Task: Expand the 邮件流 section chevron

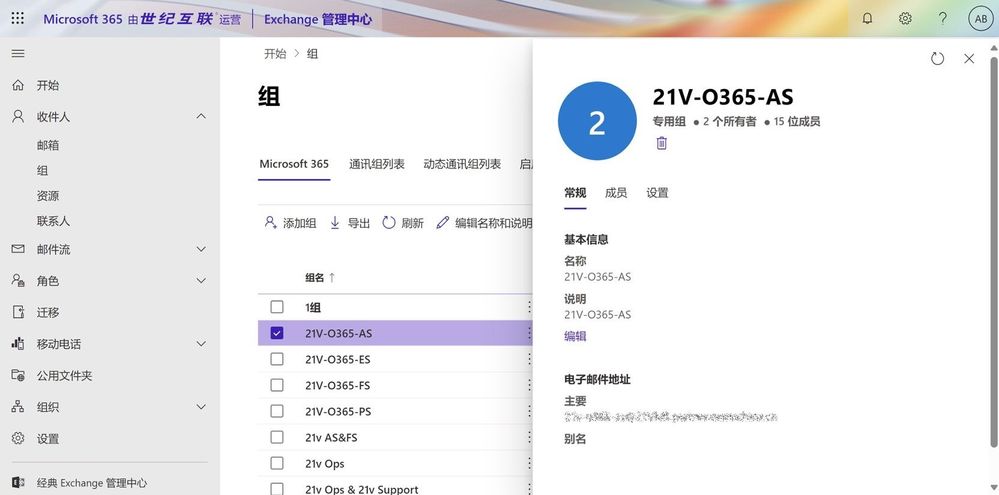Action: coord(201,249)
